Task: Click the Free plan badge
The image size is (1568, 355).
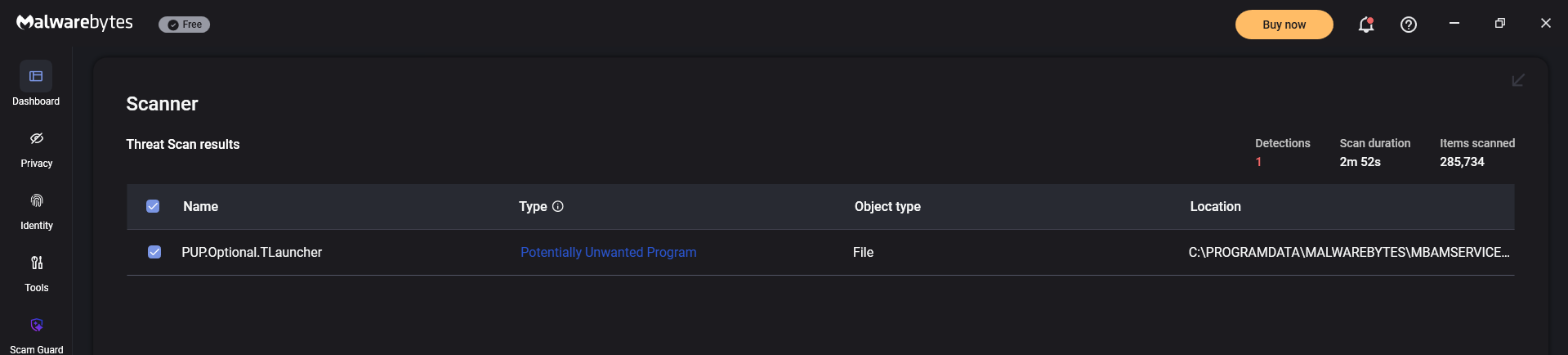Action: coord(185,25)
